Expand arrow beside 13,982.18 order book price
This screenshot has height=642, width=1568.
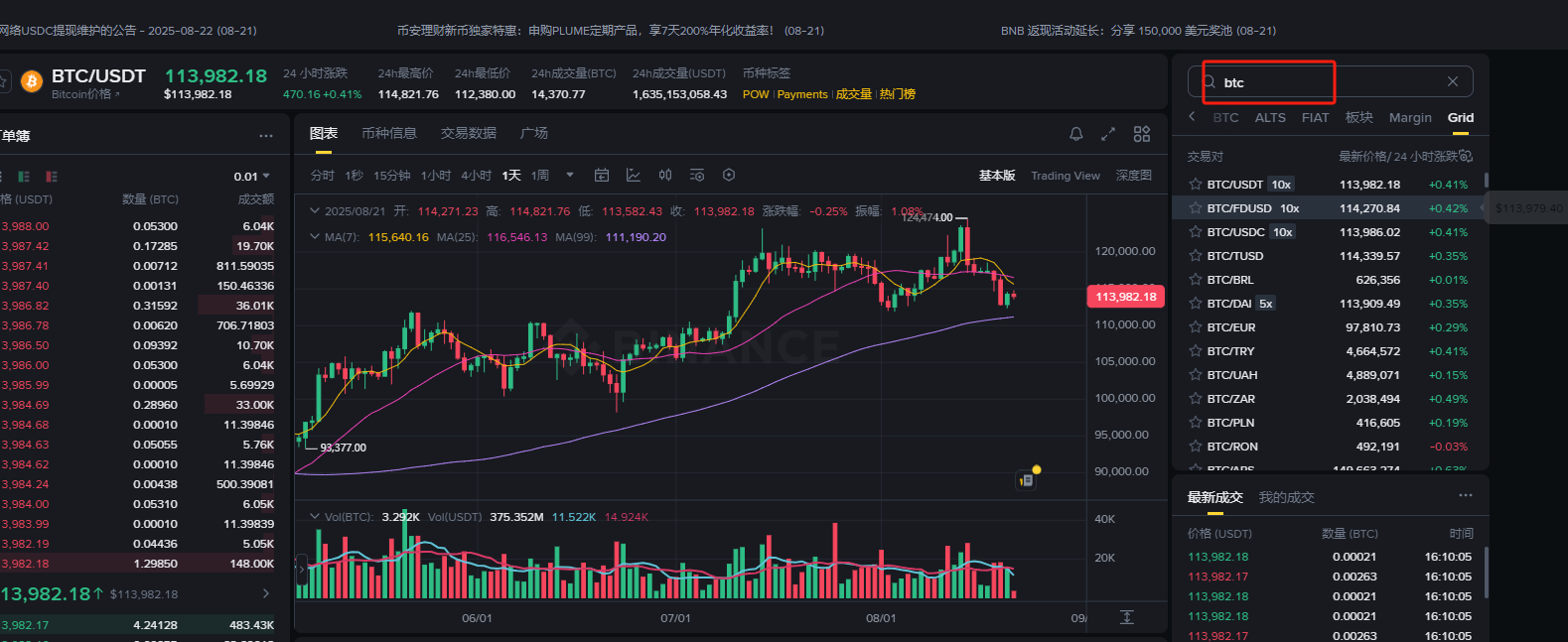click(265, 593)
